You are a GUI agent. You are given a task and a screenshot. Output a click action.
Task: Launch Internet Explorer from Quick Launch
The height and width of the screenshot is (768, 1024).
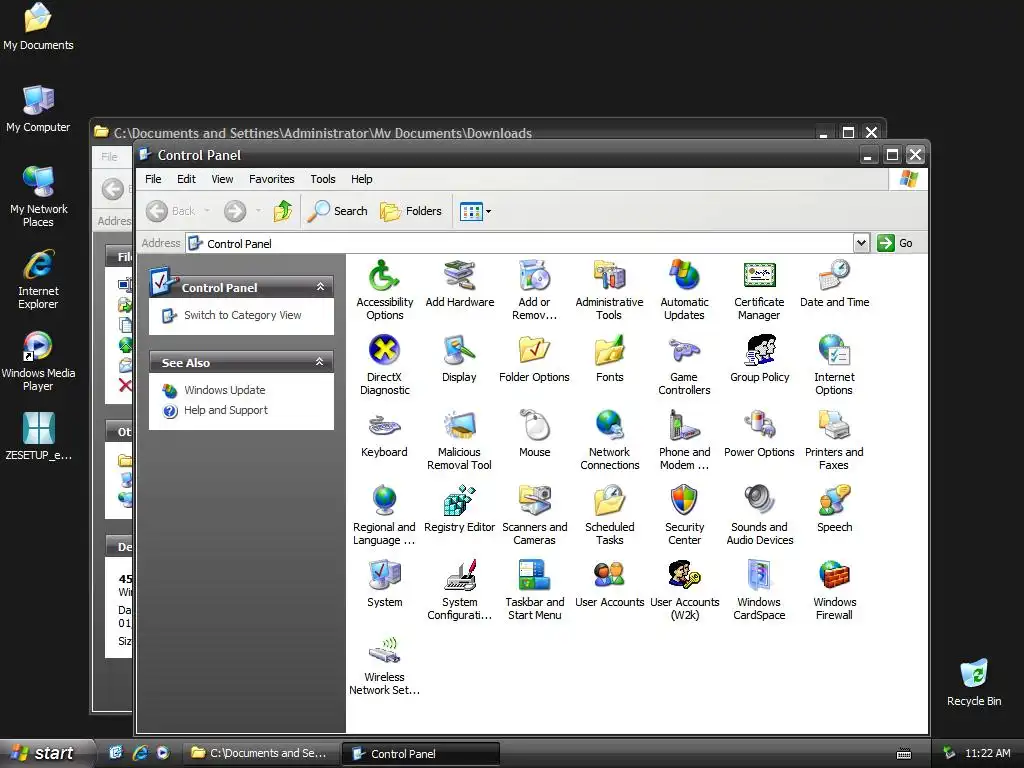140,753
